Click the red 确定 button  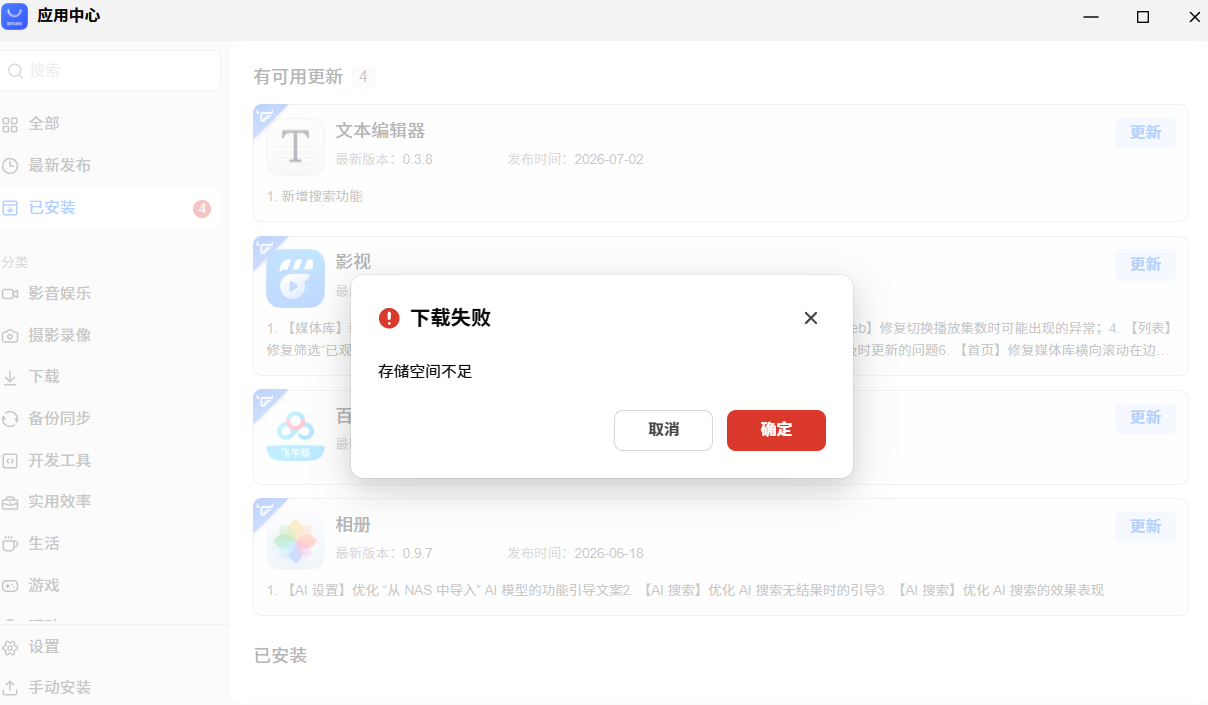776,430
